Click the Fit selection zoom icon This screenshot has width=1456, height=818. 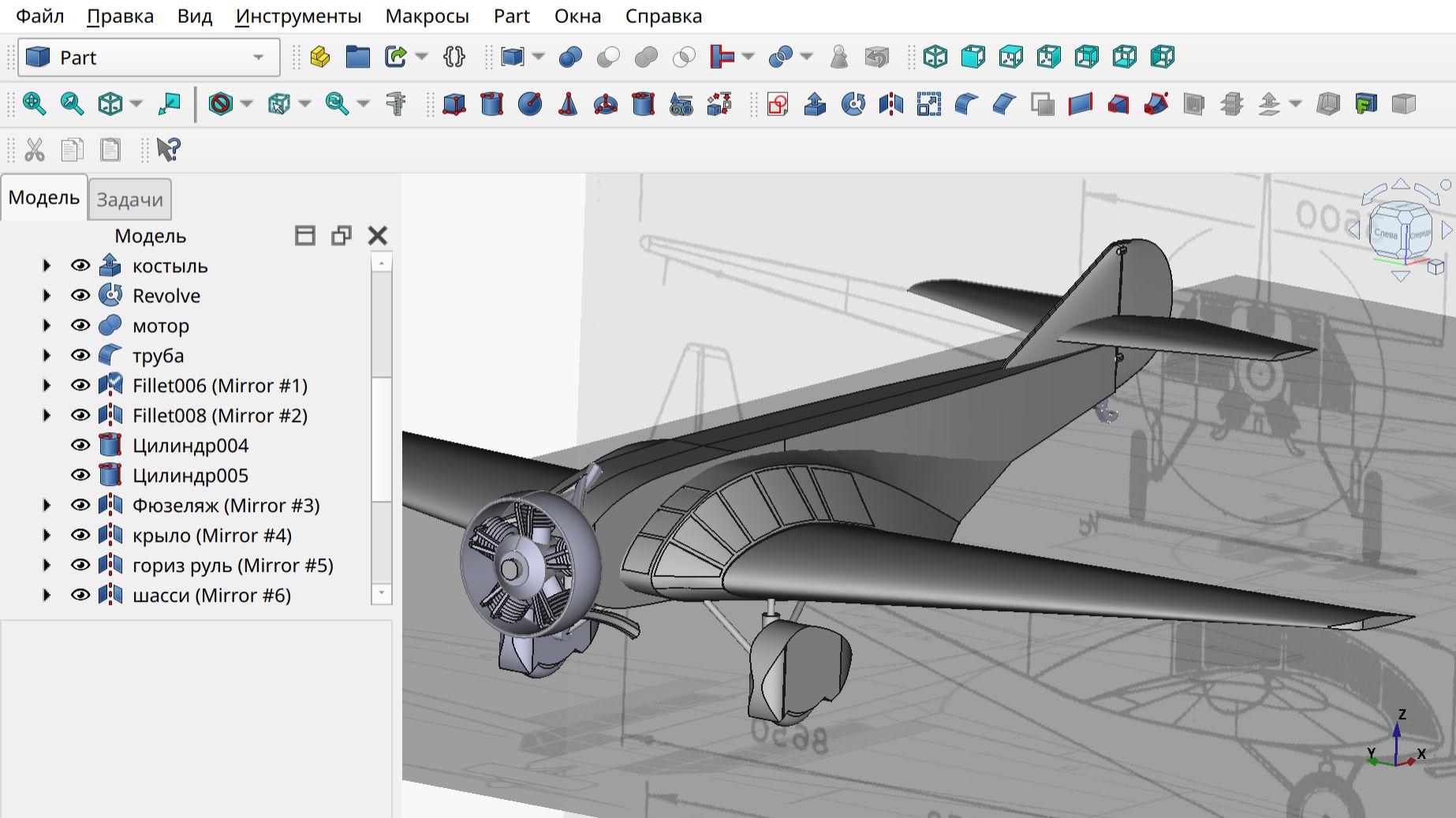[x=72, y=103]
